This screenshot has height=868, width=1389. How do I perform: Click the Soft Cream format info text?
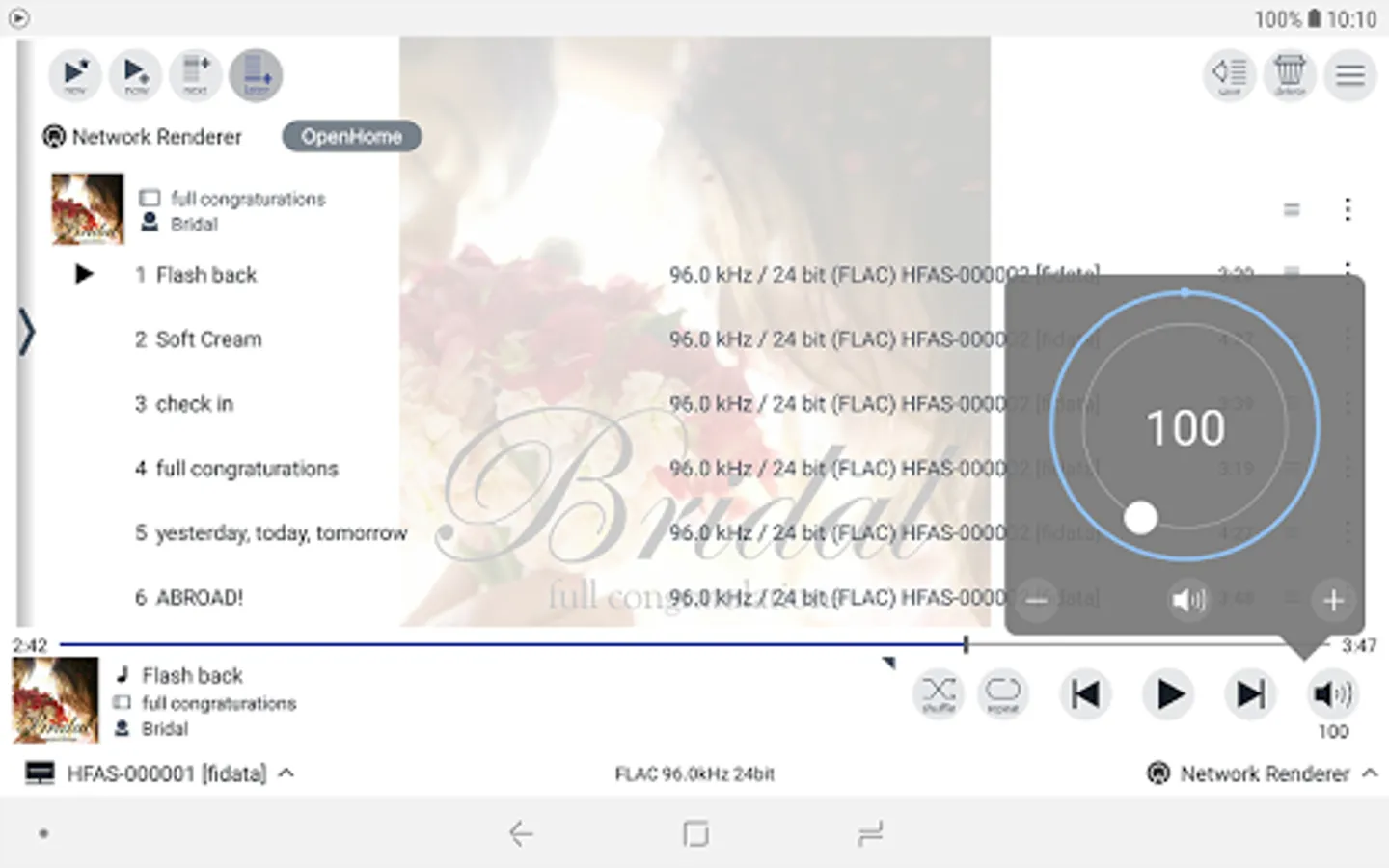tap(885, 339)
